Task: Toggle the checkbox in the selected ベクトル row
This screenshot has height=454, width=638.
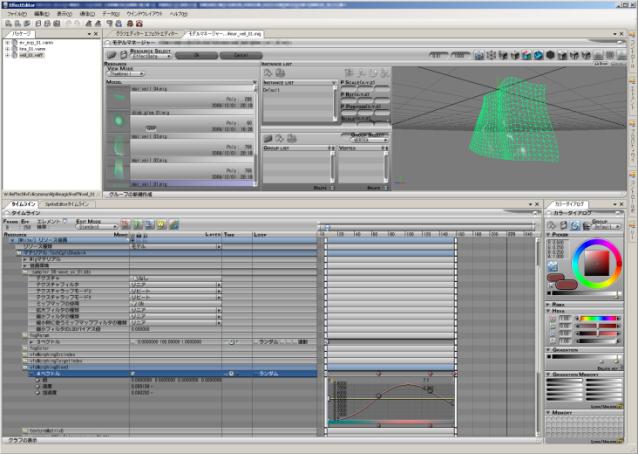Action: 133,373
